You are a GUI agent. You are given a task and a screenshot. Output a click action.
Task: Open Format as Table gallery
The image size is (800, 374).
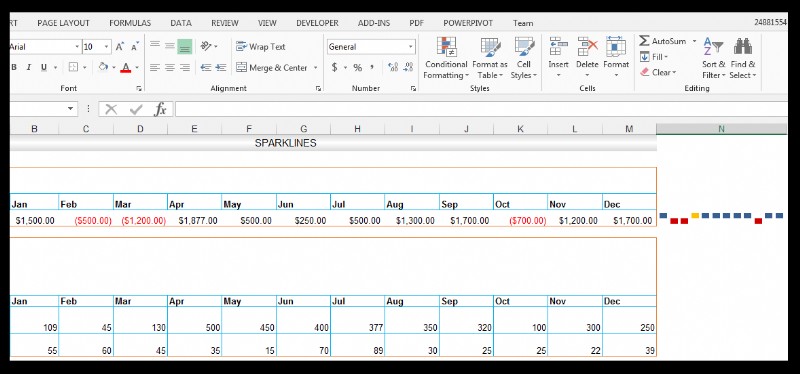(490, 58)
